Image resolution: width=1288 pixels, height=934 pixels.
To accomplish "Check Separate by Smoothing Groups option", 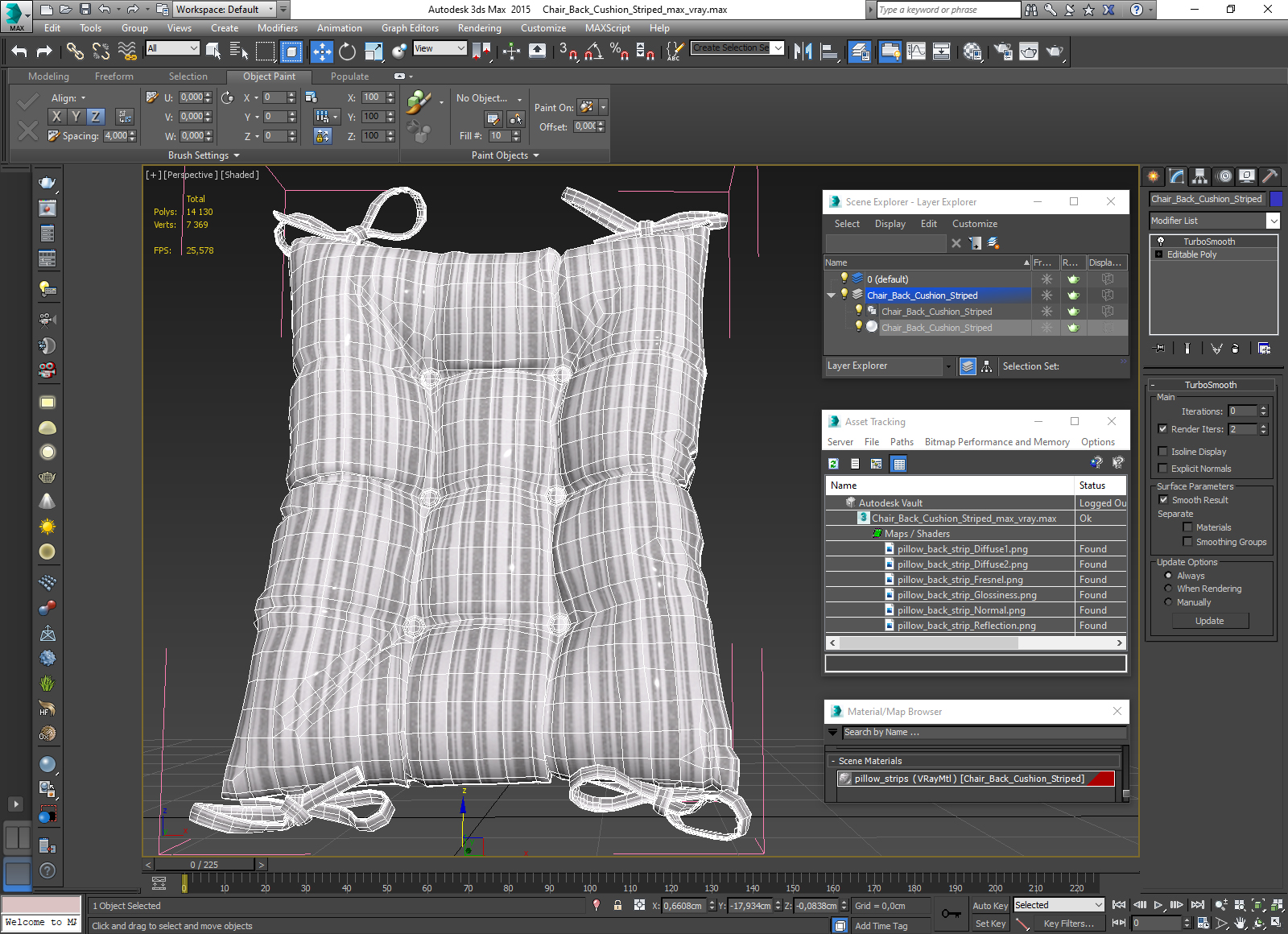I will click(x=1187, y=541).
